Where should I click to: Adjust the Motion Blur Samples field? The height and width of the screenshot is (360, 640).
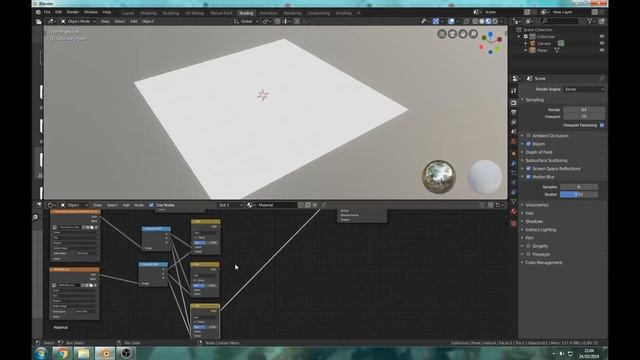579,187
